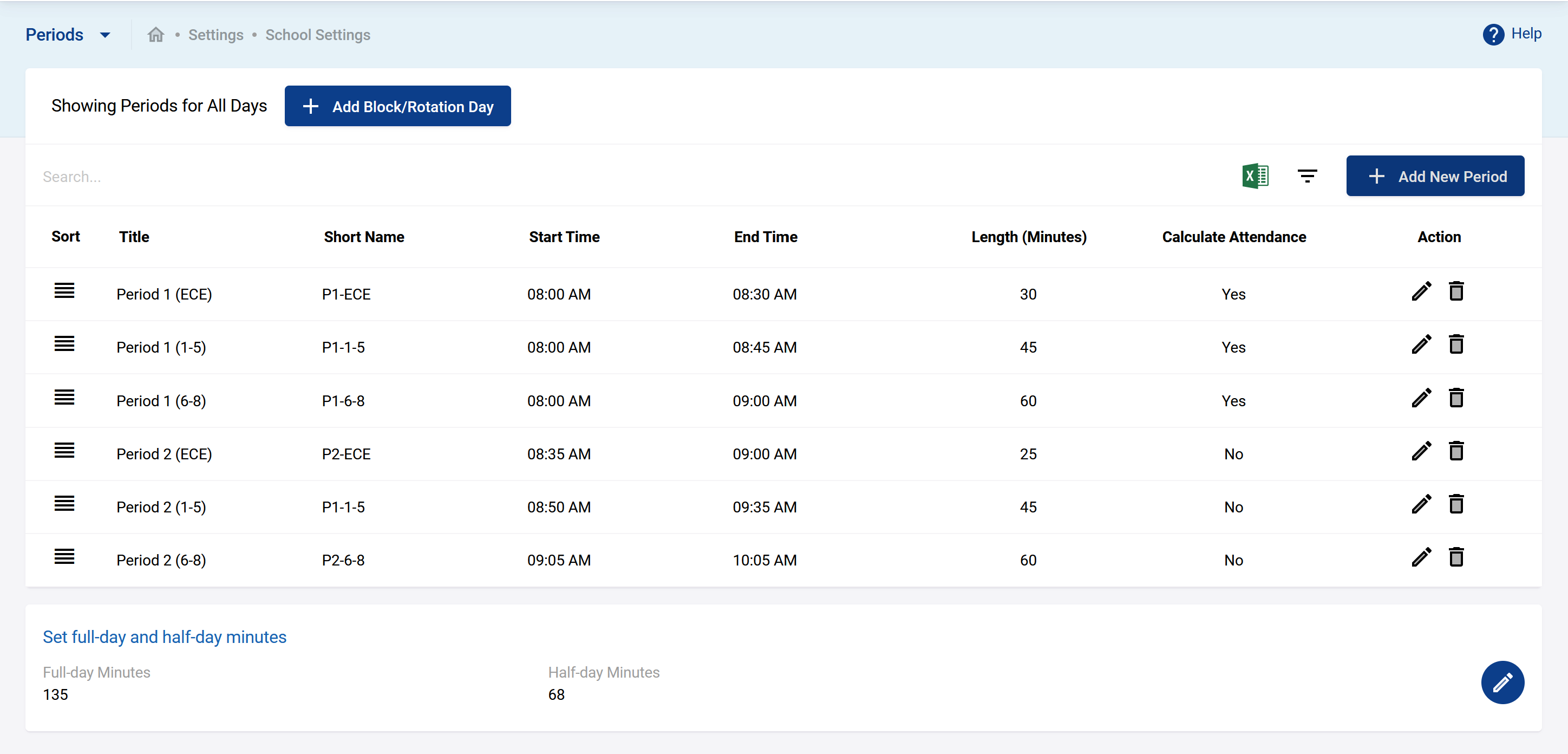The image size is (1568, 754).
Task: Go to home via house icon
Action: click(156, 35)
